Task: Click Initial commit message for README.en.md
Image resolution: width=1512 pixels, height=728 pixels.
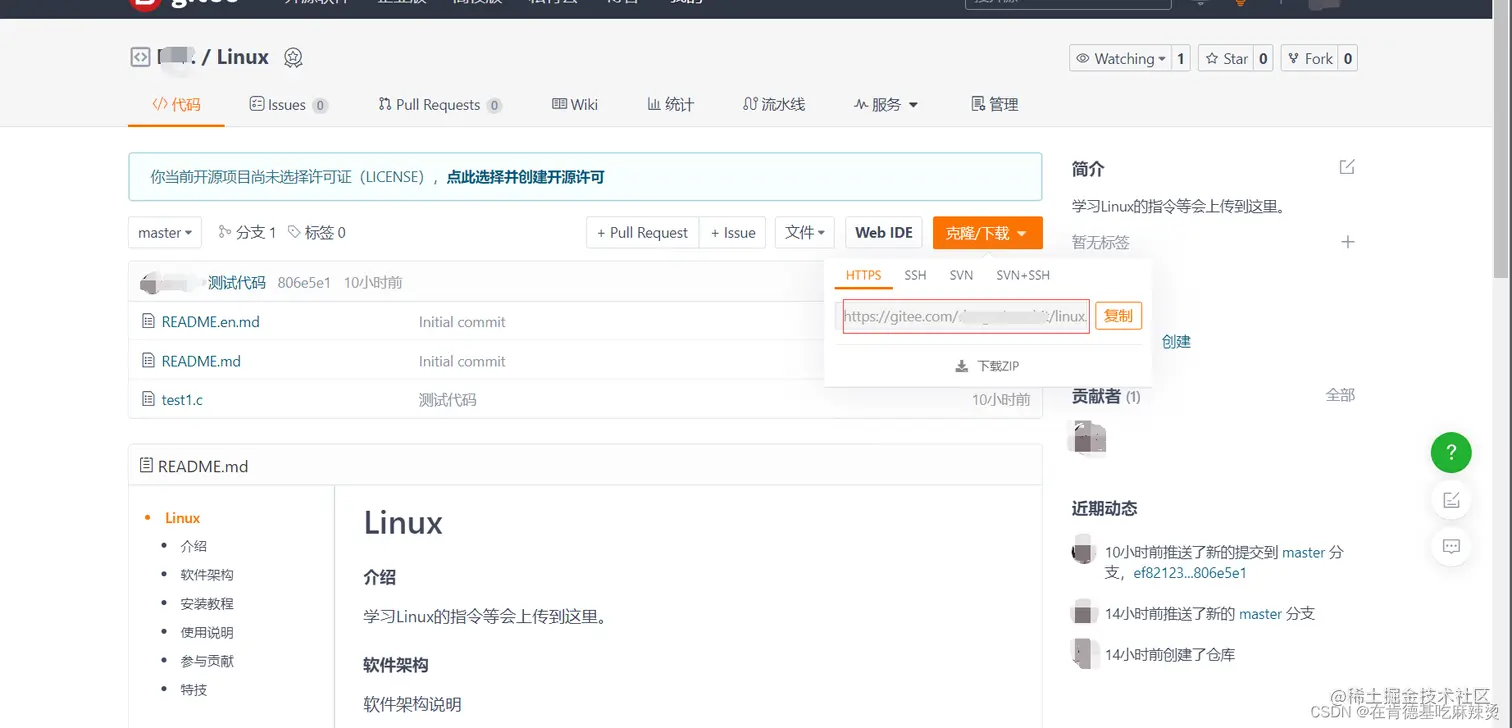Action: [x=462, y=322]
